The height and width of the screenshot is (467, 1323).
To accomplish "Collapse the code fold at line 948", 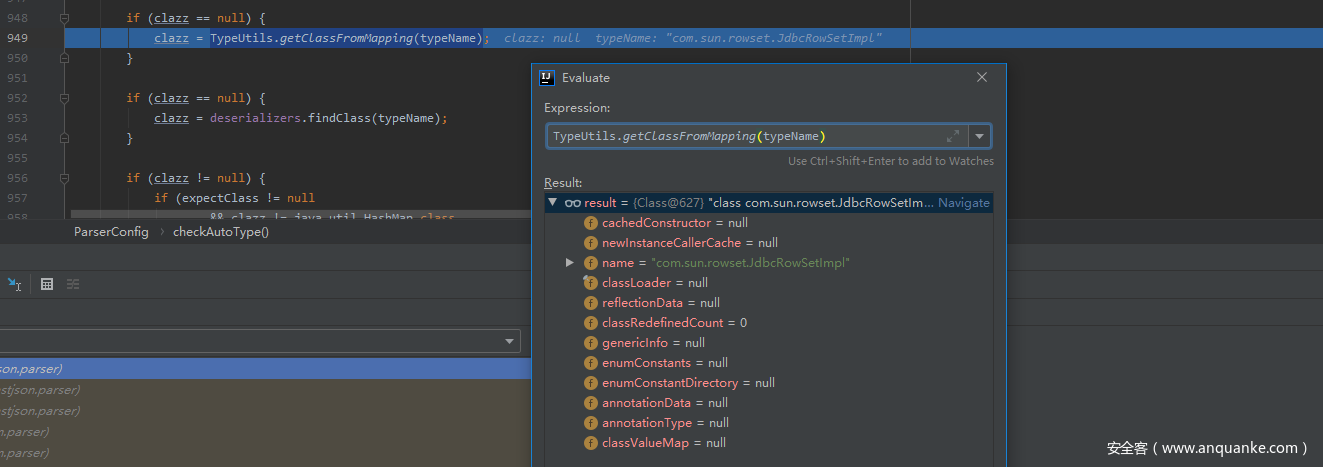I will tap(64, 18).
